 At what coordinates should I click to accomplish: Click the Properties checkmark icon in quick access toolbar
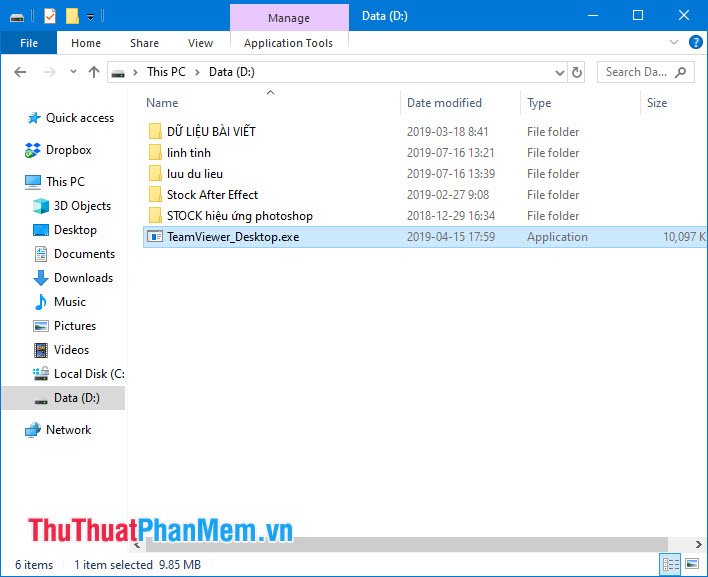(x=50, y=17)
